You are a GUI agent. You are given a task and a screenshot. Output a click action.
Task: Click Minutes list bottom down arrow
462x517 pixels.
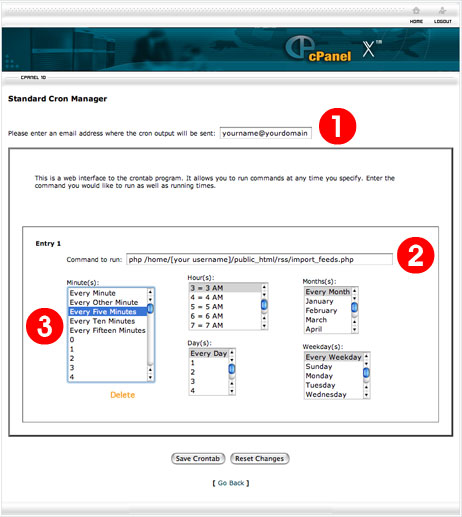150,378
